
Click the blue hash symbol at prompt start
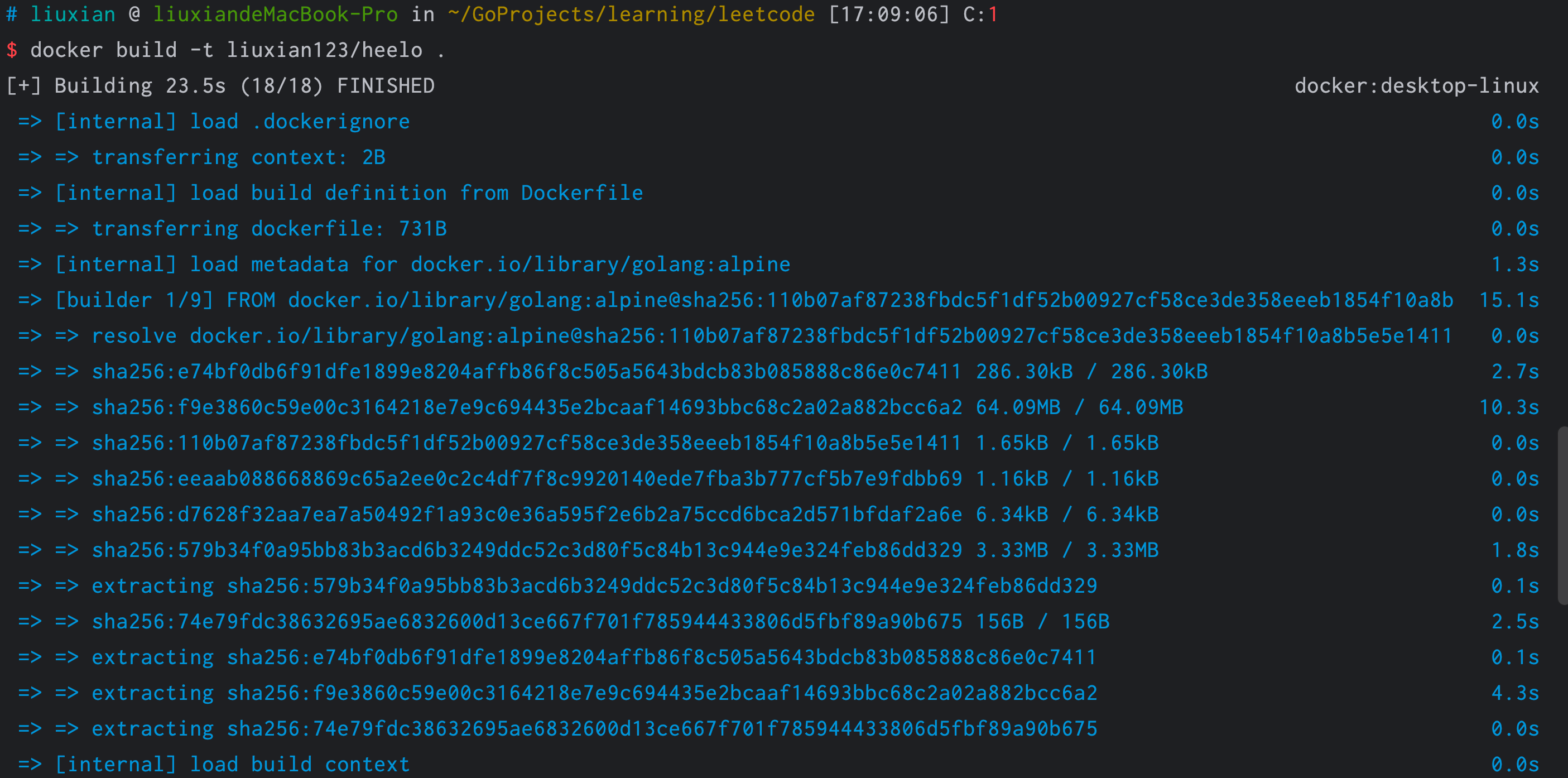[12, 14]
